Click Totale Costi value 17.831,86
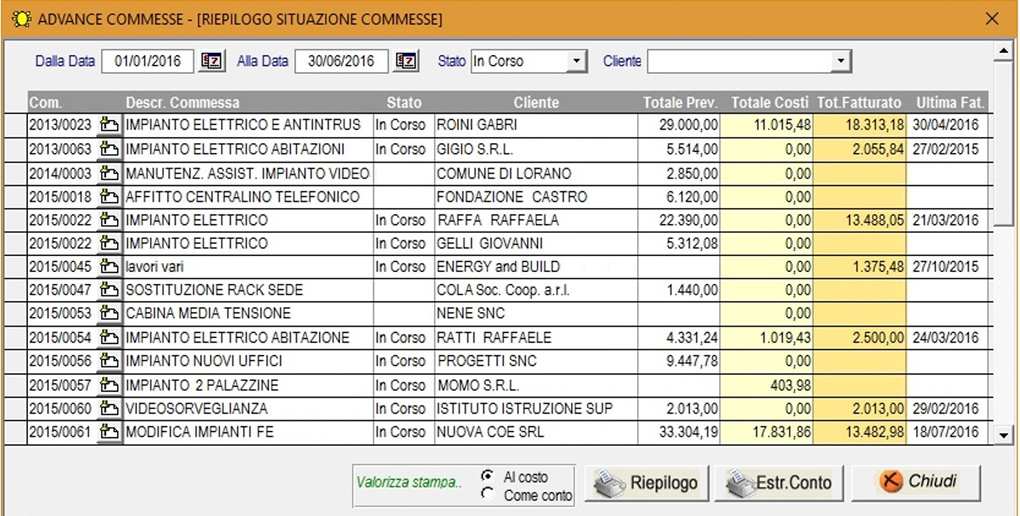This screenshot has width=1020, height=516. point(767,432)
